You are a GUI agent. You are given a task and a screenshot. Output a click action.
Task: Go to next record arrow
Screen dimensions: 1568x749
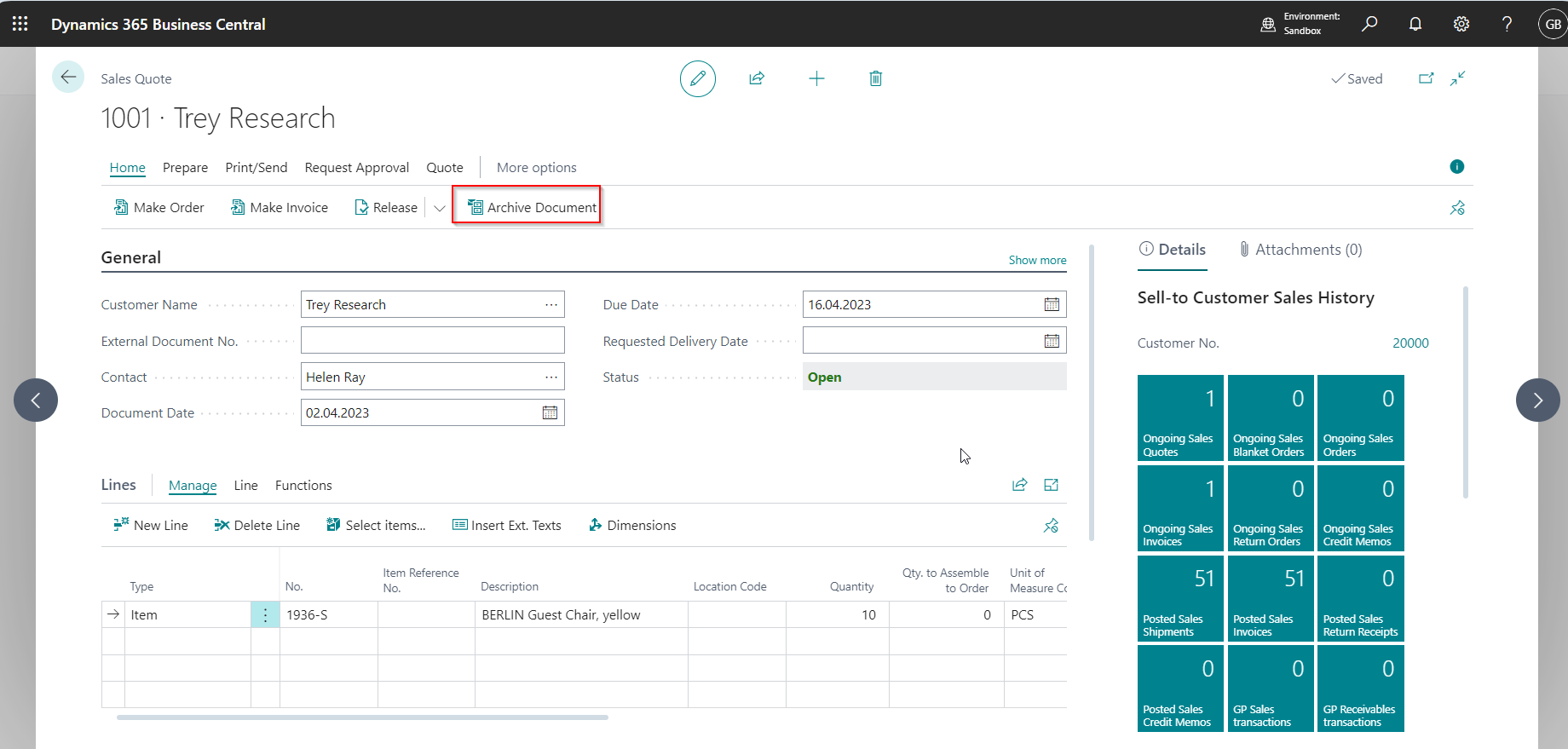pos(1538,400)
